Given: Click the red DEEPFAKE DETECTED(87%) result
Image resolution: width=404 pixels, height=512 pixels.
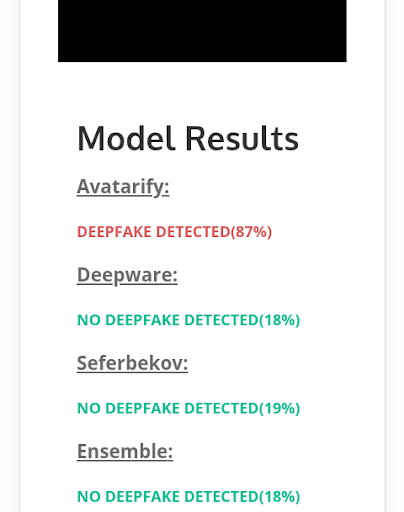Looking at the screenshot, I should (174, 232).
